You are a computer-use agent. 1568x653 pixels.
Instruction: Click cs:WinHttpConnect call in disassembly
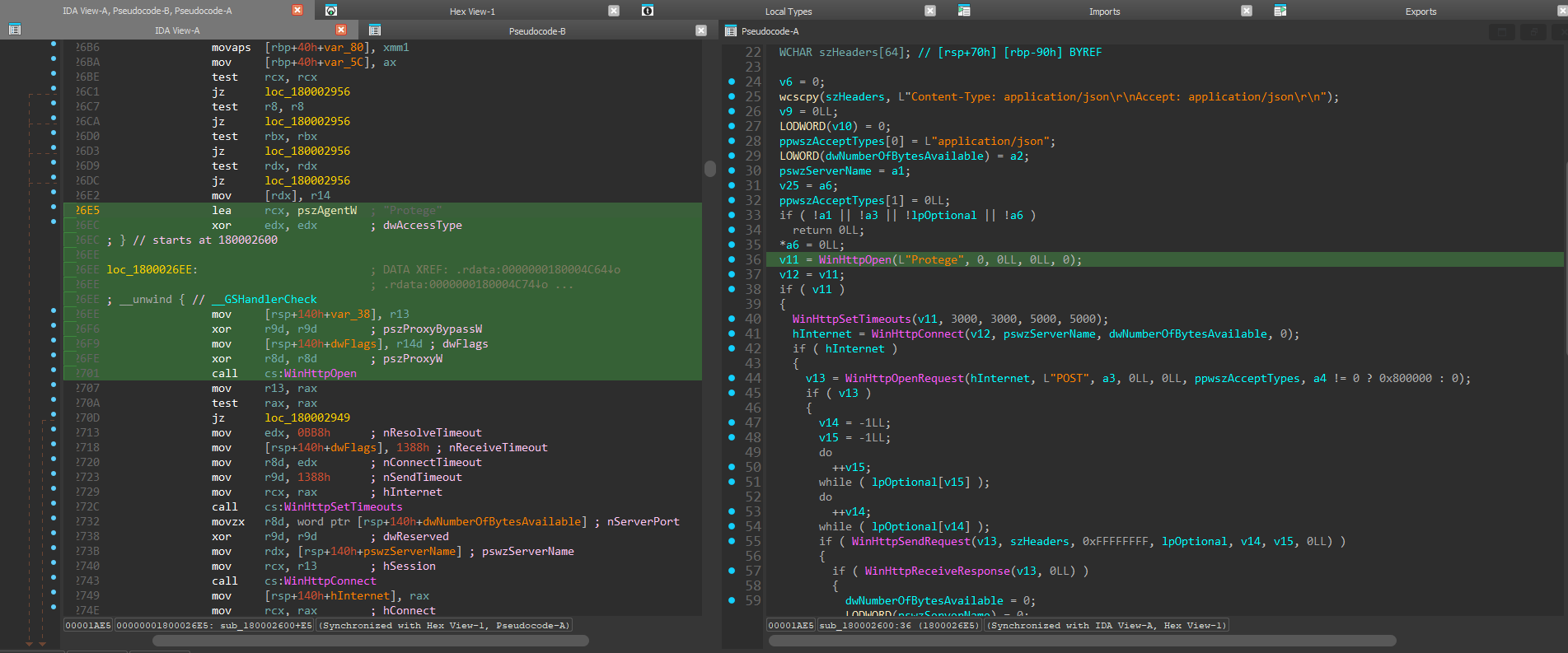point(321,581)
